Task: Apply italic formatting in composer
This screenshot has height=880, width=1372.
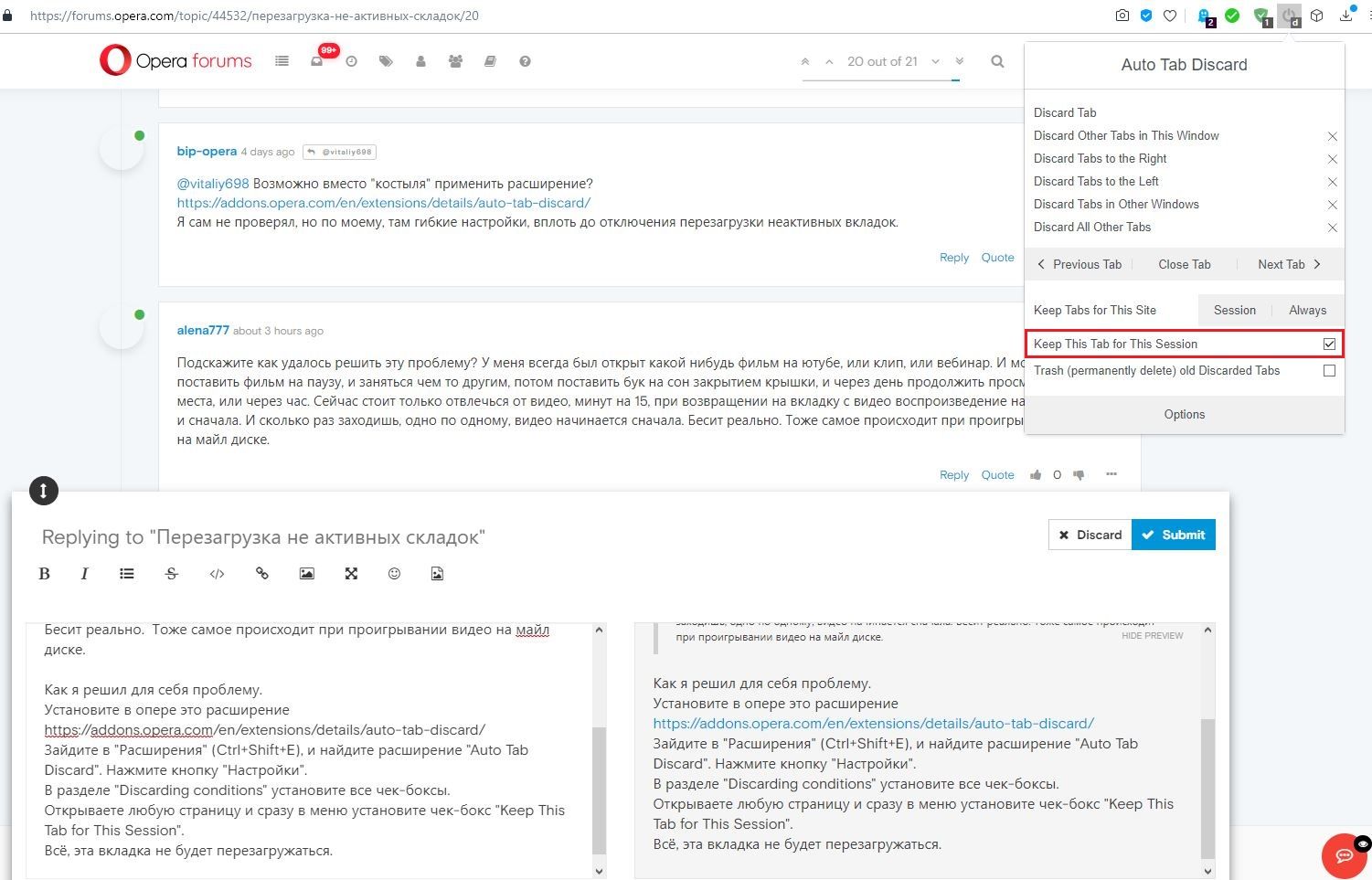Action: tap(84, 574)
